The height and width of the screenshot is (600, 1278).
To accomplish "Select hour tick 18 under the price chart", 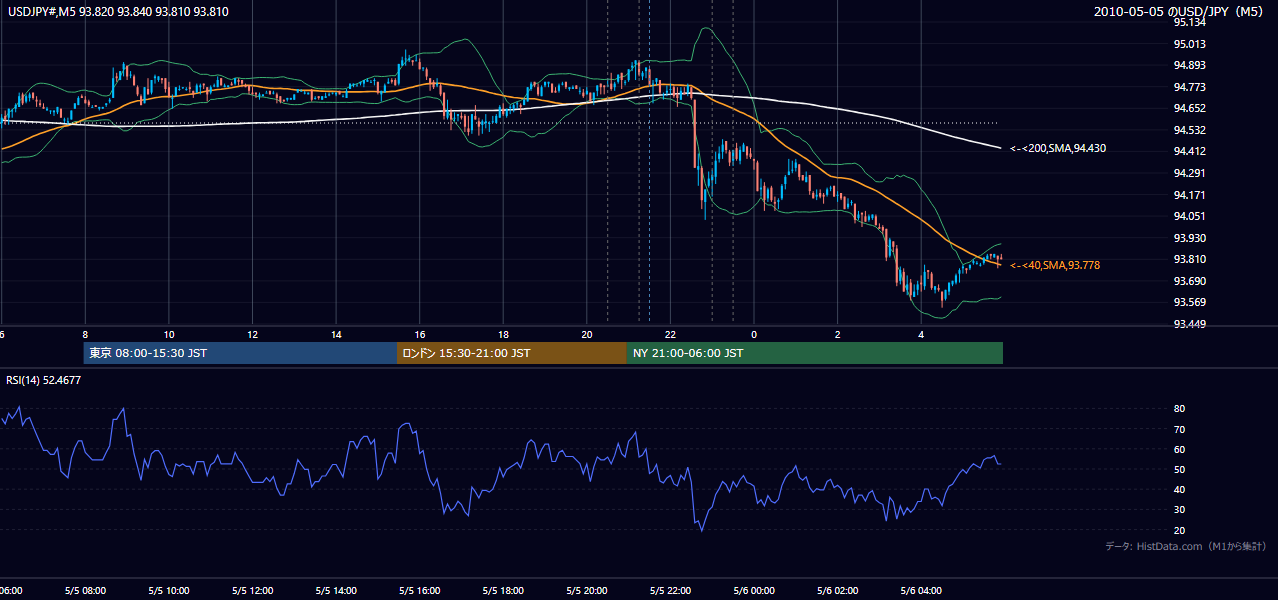I will point(503,334).
